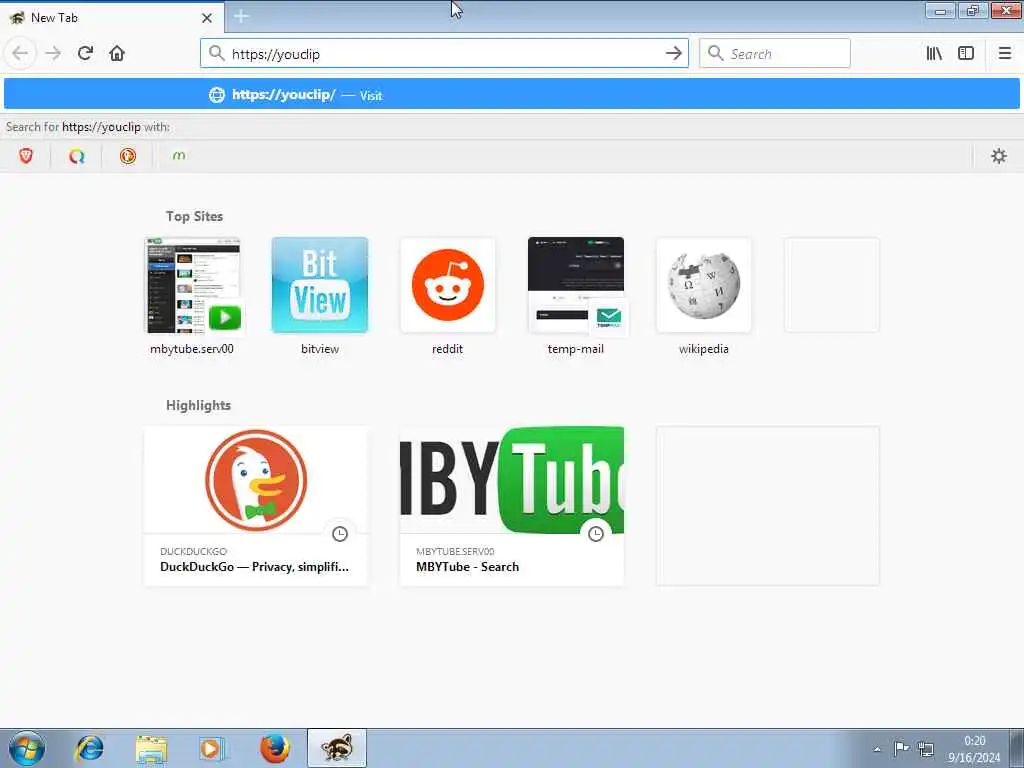Open the MBYTube - Search highlight card
1024x768 pixels.
[511, 506]
